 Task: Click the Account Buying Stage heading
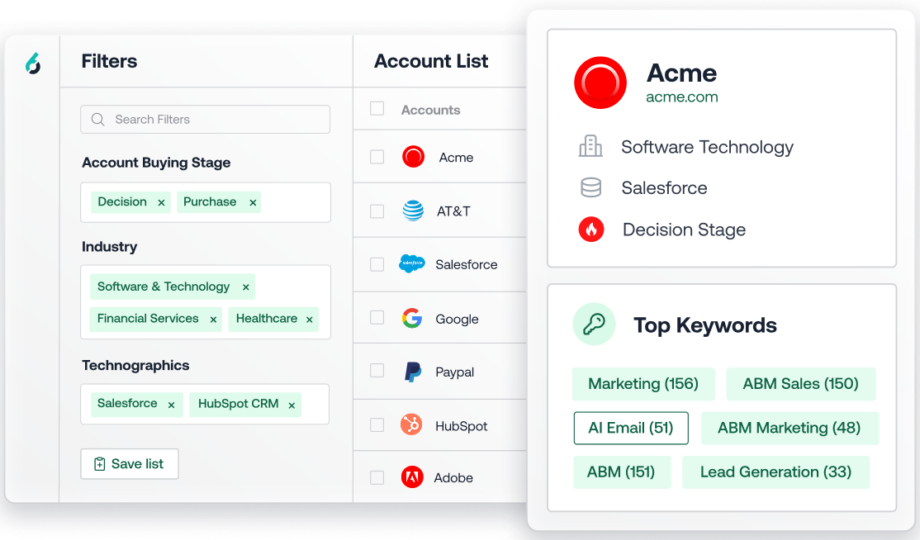156,163
